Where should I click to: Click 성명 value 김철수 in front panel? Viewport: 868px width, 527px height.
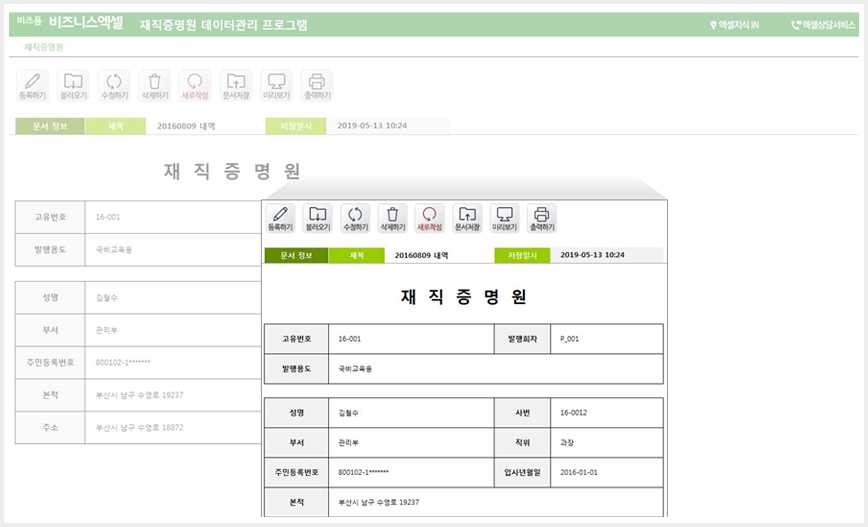[x=348, y=413]
